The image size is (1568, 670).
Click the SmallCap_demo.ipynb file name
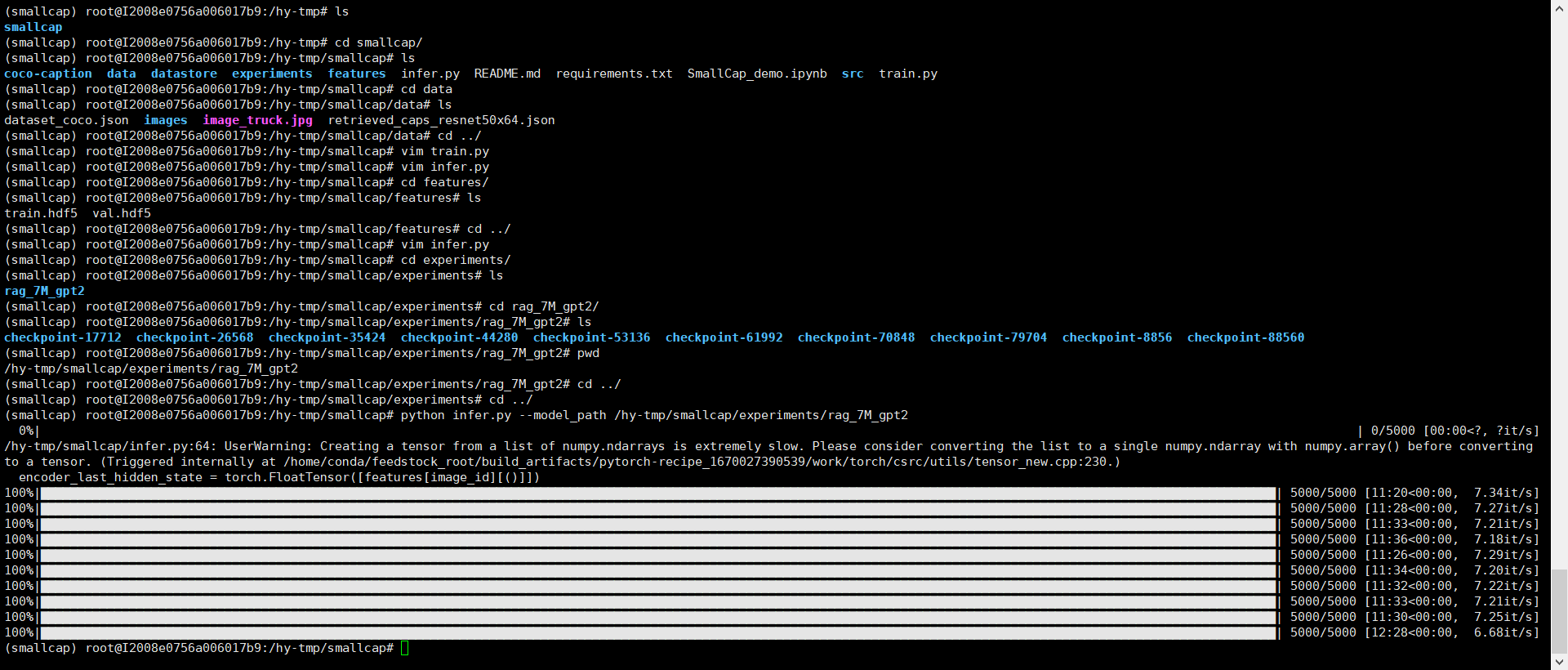756,74
